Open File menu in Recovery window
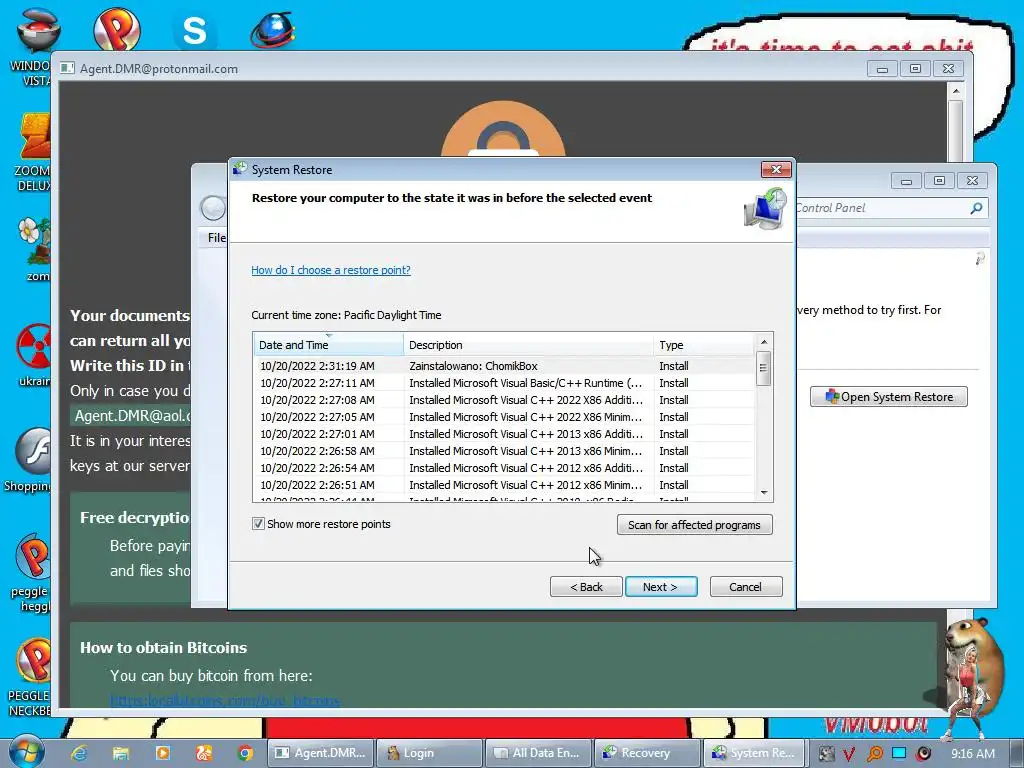The height and width of the screenshot is (768, 1024). point(217,237)
